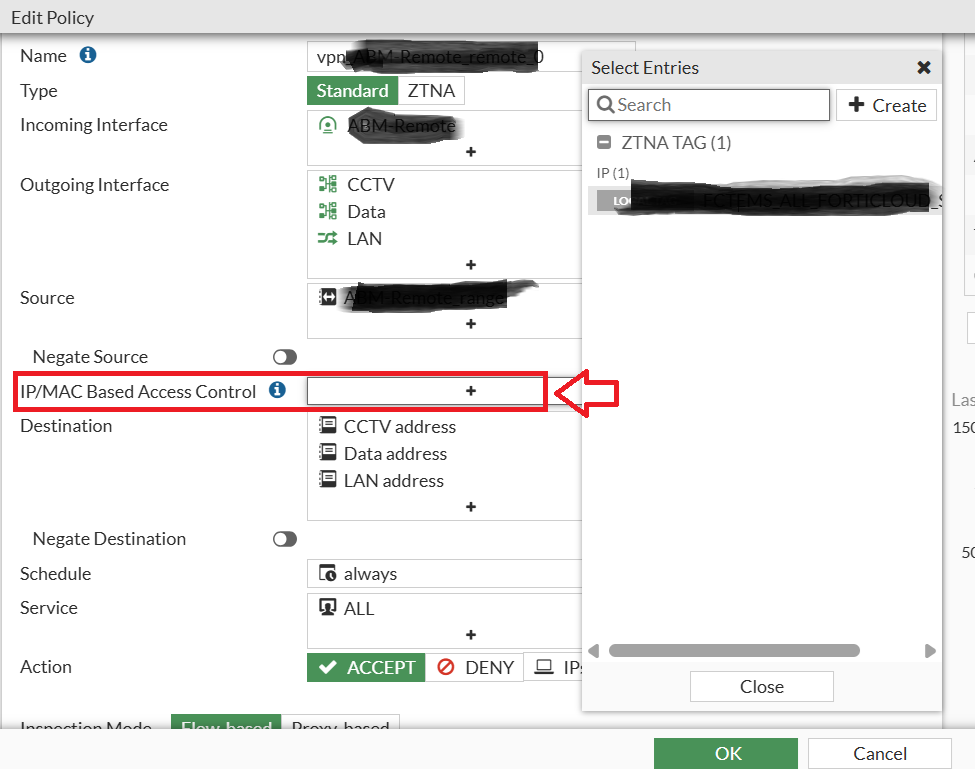Add another Source entry with plus
This screenshot has width=975, height=769.
pyautogui.click(x=471, y=324)
